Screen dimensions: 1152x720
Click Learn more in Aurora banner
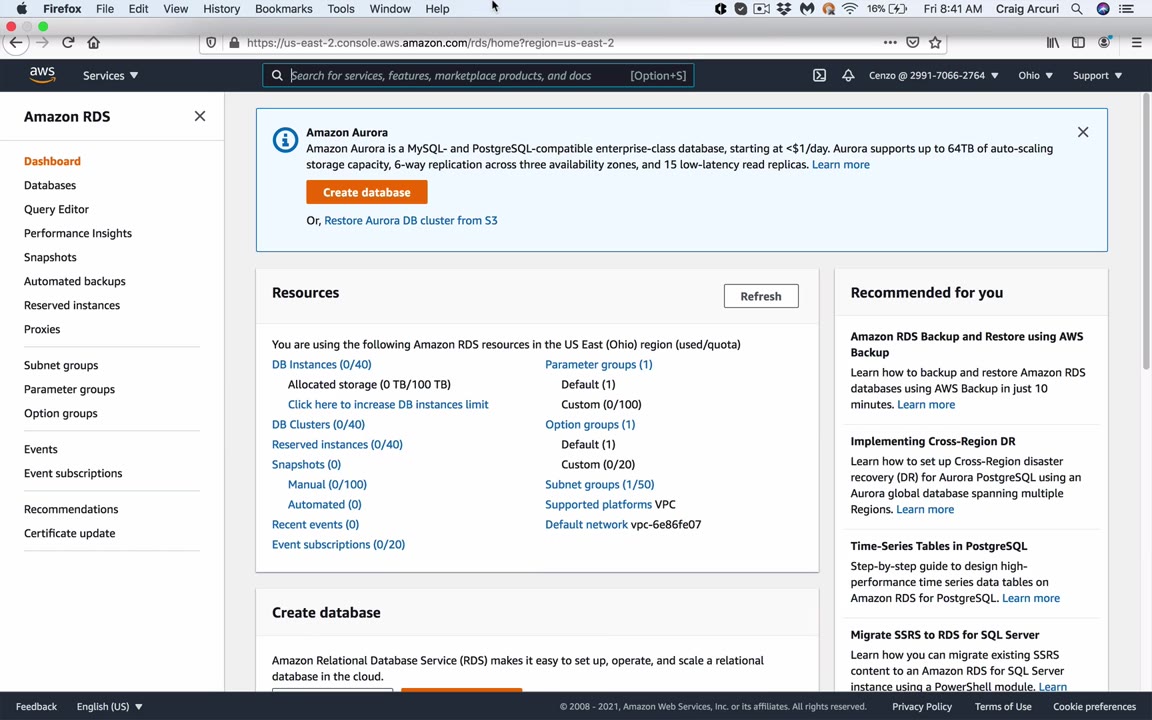[x=840, y=165]
